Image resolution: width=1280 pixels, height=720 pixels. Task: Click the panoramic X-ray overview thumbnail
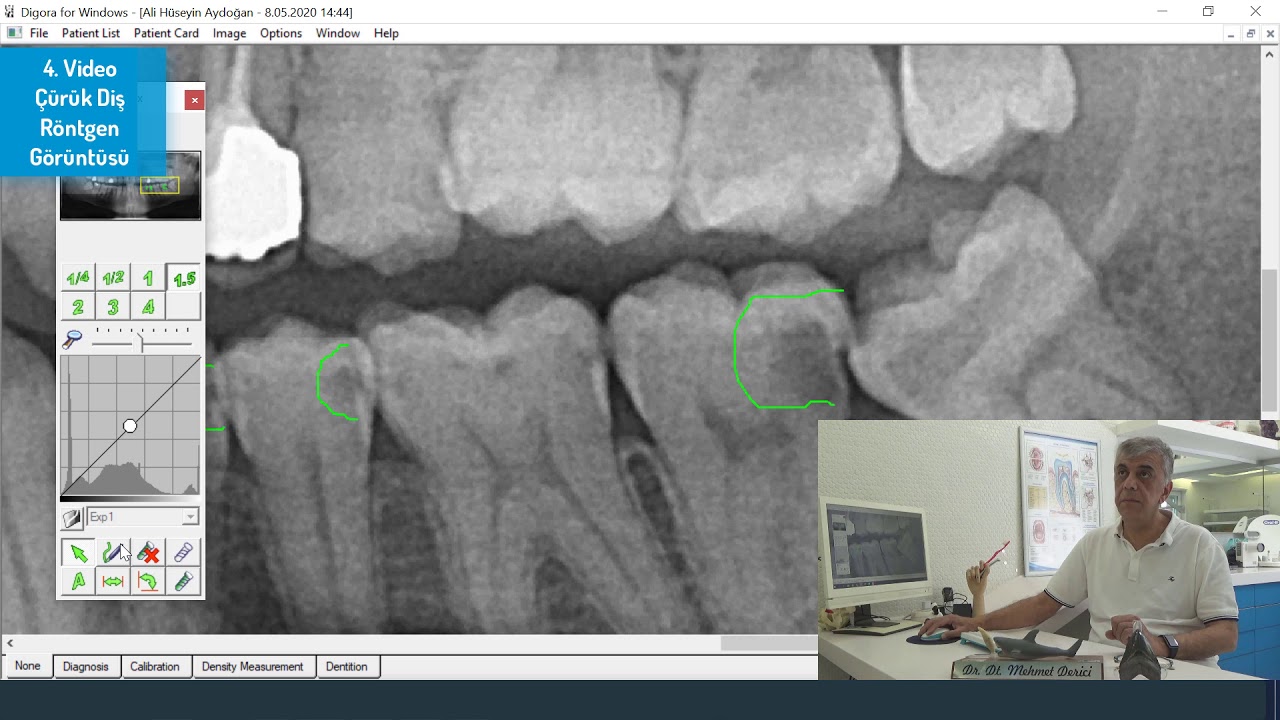pyautogui.click(x=130, y=185)
